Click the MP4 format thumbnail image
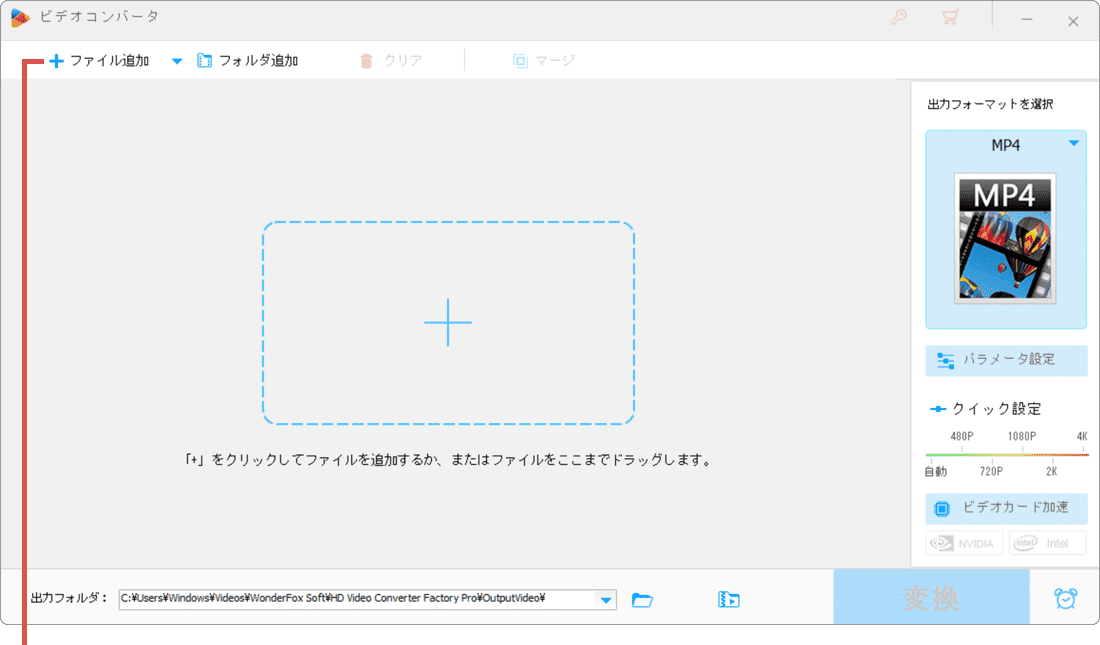Screen dimensions: 1100x645 (1004, 238)
